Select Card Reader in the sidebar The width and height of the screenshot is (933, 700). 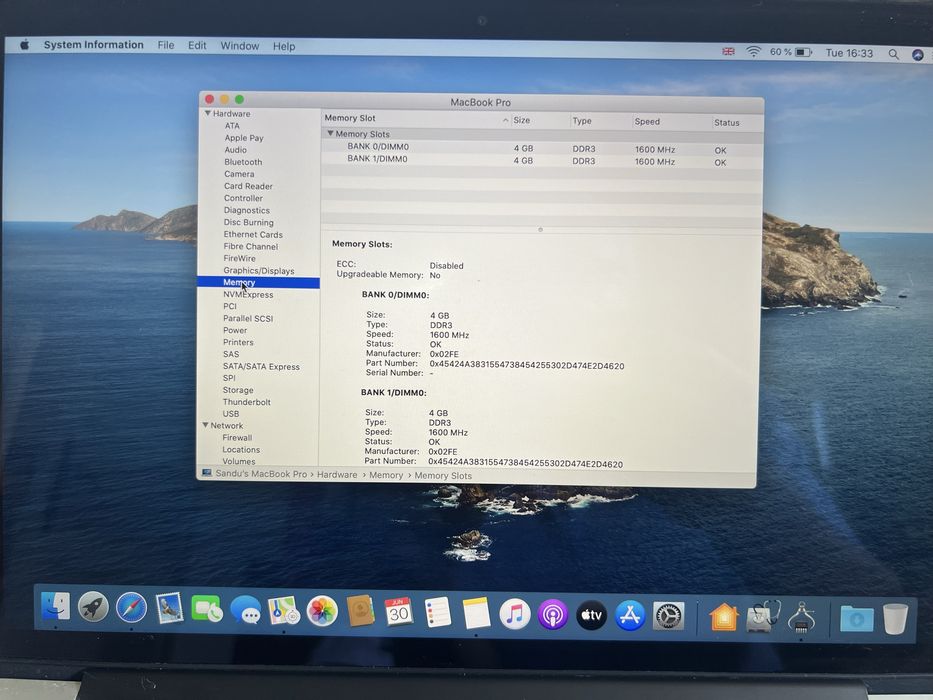tap(249, 186)
